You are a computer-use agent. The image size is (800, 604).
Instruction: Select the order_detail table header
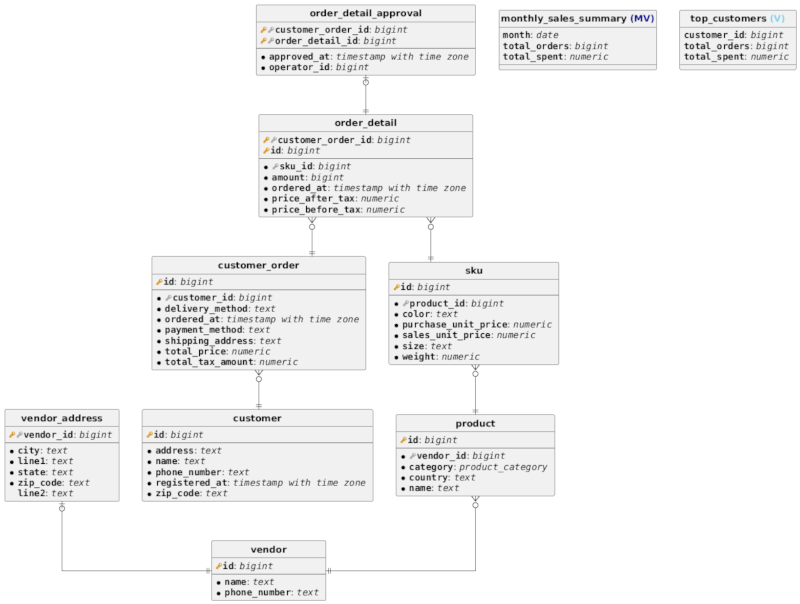tap(365, 122)
